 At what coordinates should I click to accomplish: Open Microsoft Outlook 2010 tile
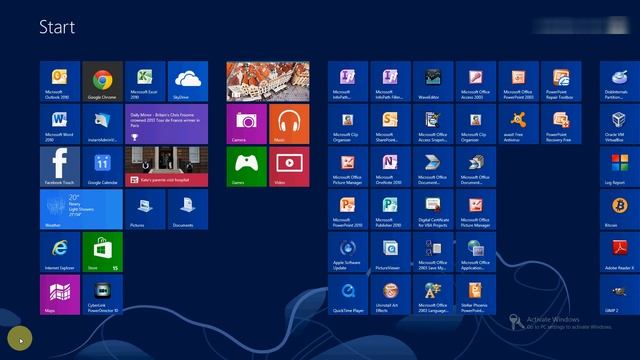[x=60, y=81]
